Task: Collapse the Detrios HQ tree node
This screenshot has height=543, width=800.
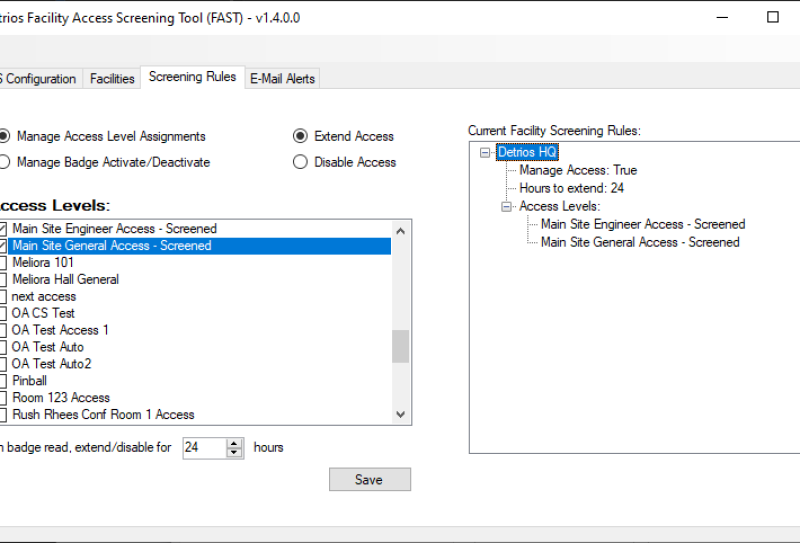Action: point(485,153)
